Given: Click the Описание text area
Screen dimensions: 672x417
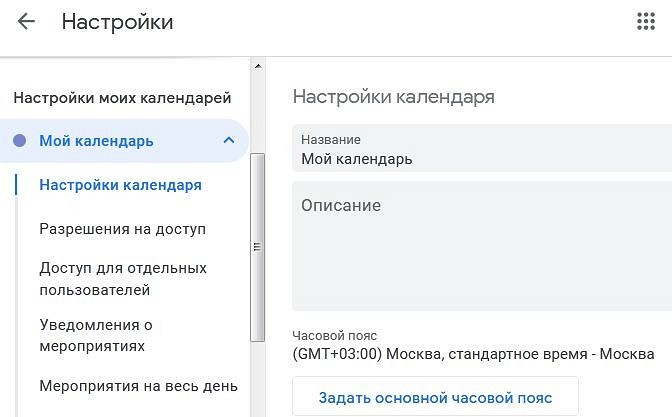Looking at the screenshot, I should pyautogui.click(x=482, y=246).
